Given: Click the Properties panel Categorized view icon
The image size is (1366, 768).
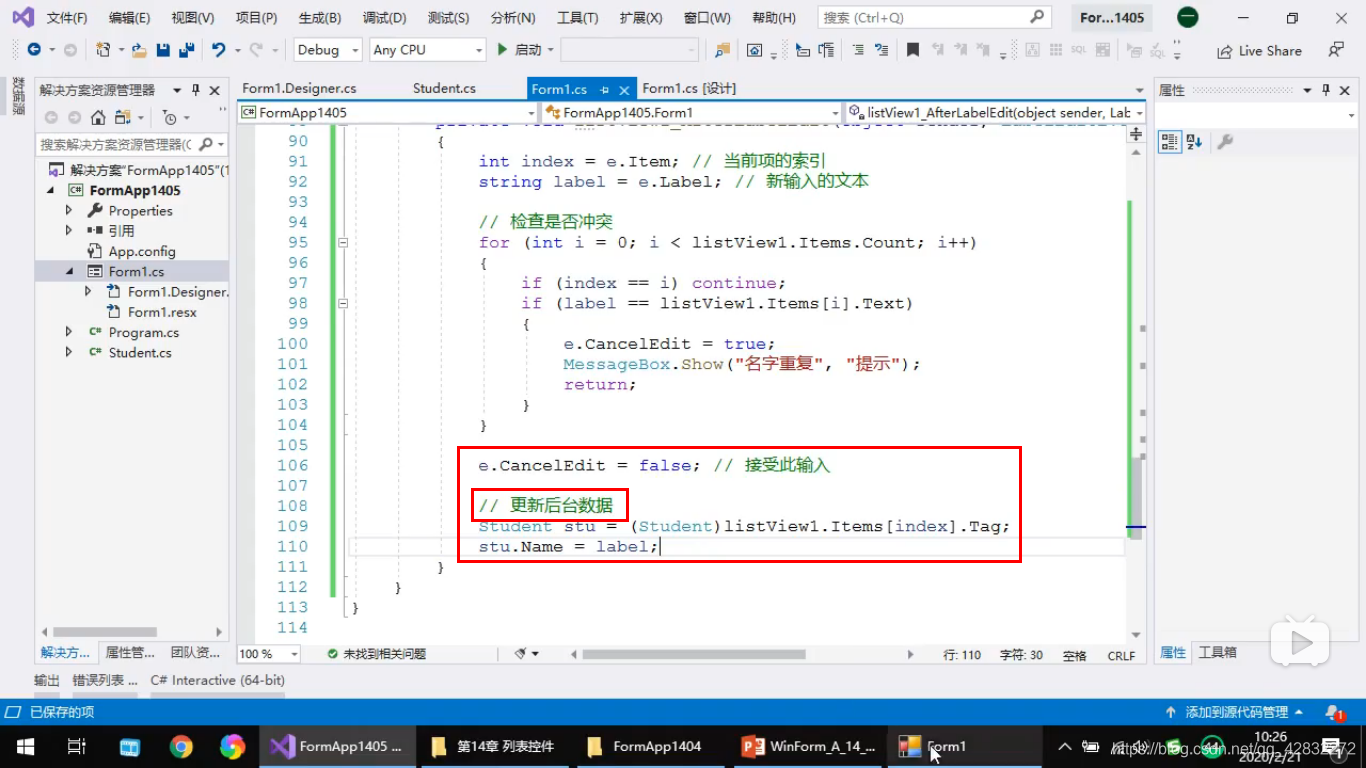Looking at the screenshot, I should tap(1170, 142).
